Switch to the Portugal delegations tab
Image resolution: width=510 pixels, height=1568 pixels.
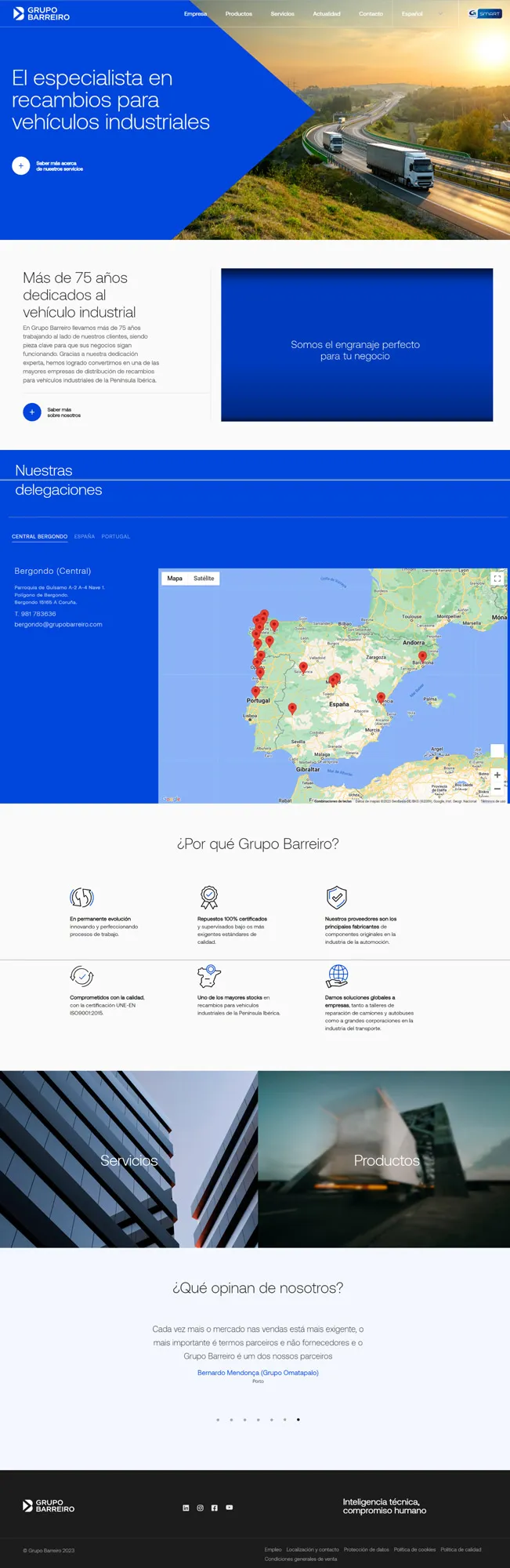coord(116,536)
